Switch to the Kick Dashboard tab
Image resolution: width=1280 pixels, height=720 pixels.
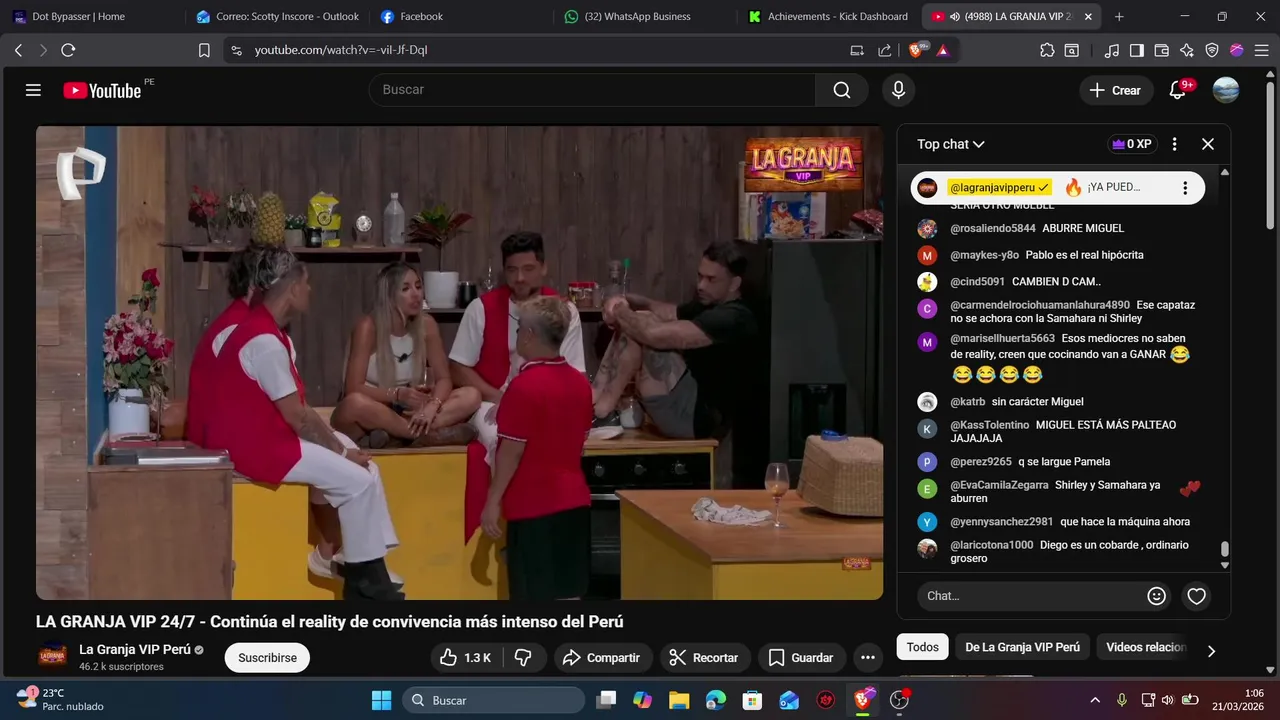828,16
